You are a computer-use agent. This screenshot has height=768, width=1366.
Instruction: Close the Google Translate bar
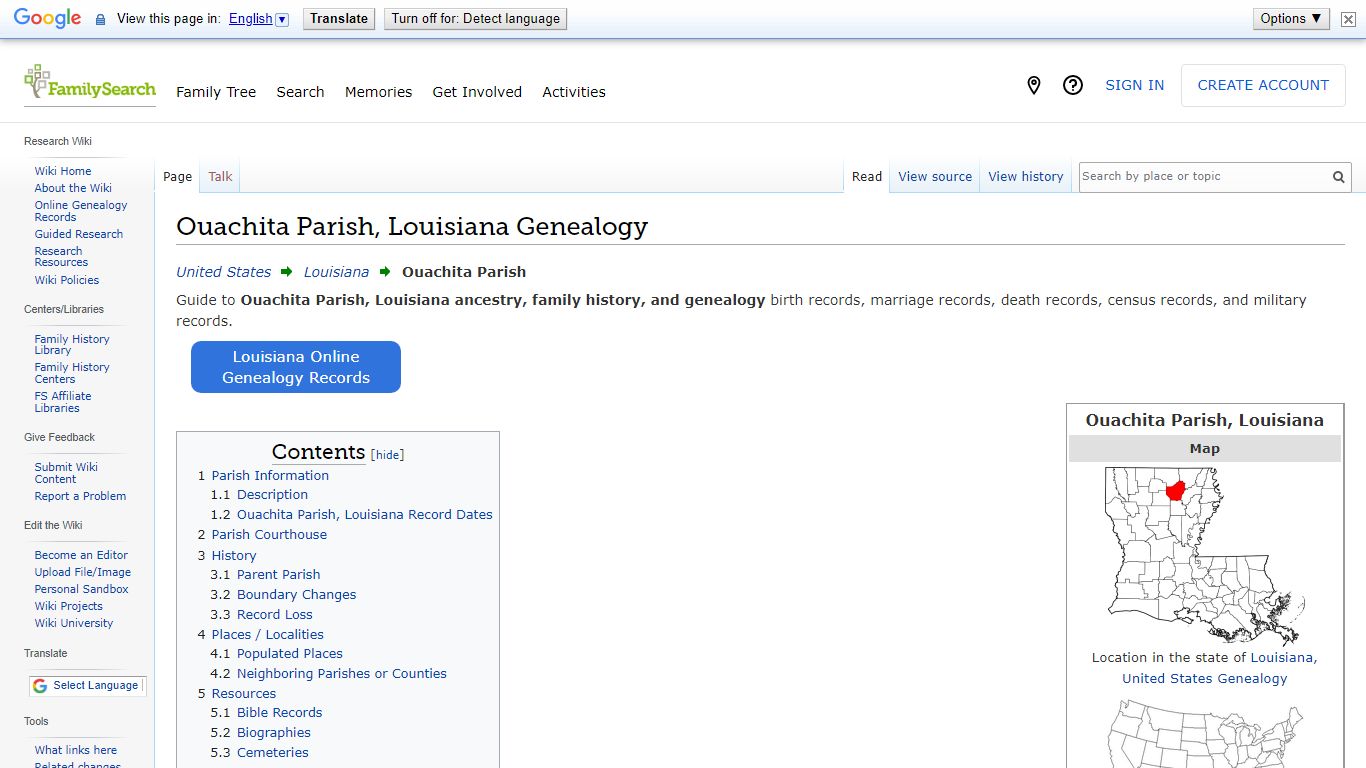click(x=1348, y=19)
